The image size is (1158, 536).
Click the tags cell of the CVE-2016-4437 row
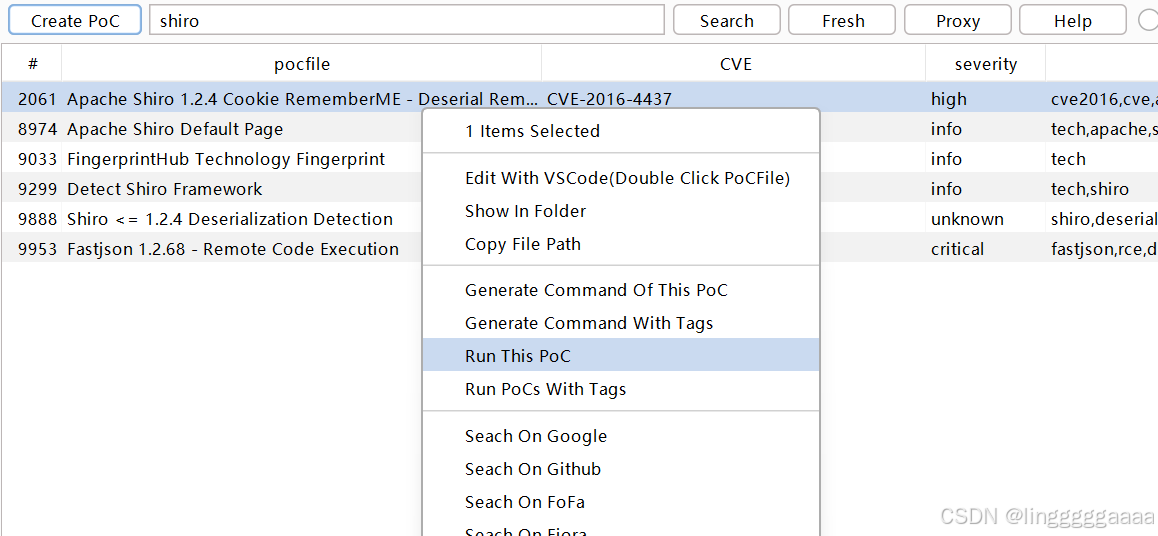(x=1102, y=98)
